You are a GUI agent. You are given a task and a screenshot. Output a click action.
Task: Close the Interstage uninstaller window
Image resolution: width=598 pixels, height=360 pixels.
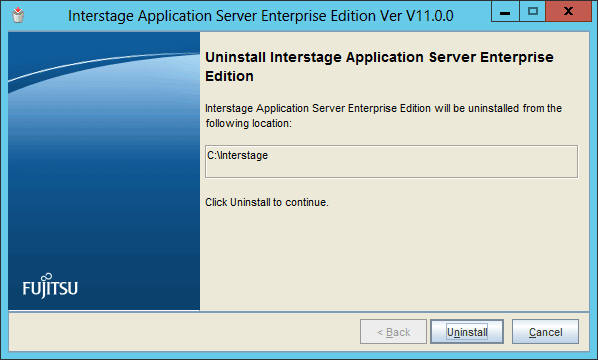click(568, 11)
